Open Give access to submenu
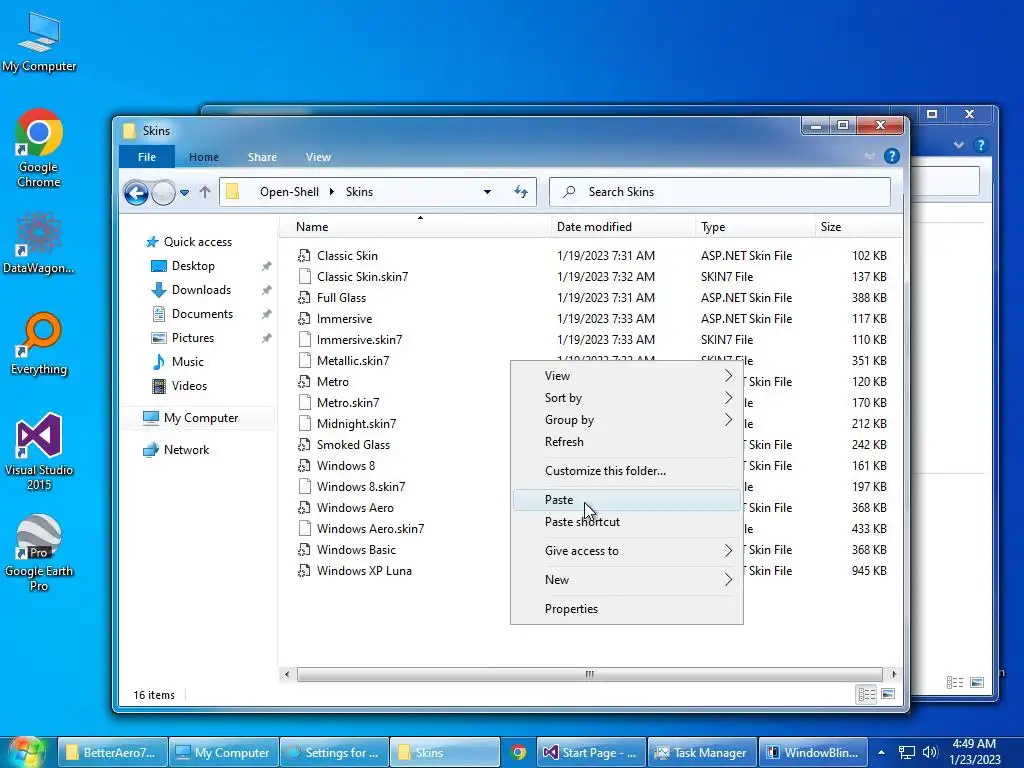This screenshot has width=1024, height=768. (x=627, y=551)
